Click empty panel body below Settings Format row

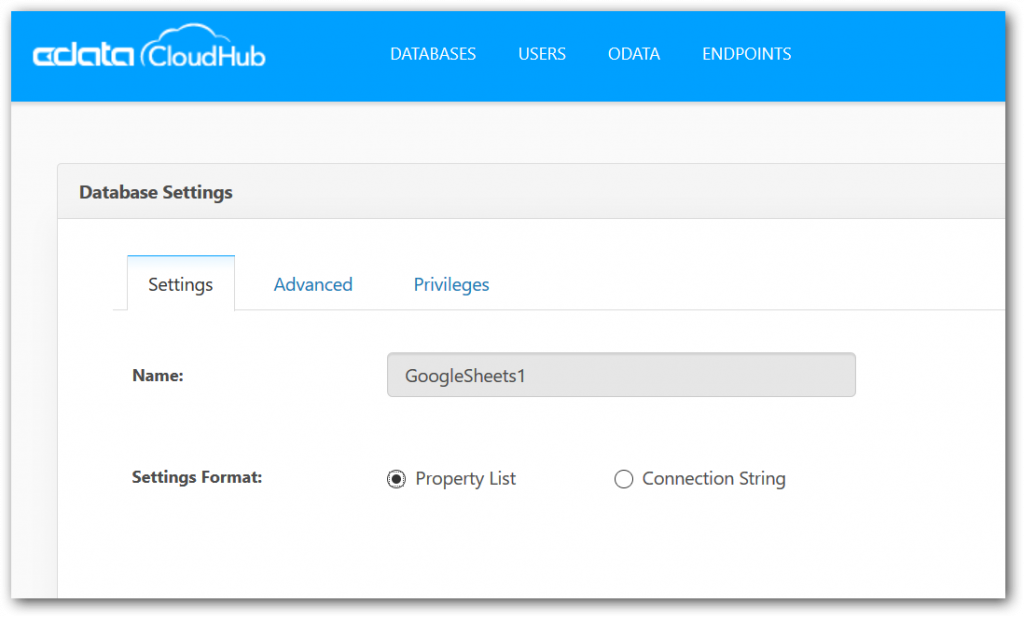coord(522,548)
